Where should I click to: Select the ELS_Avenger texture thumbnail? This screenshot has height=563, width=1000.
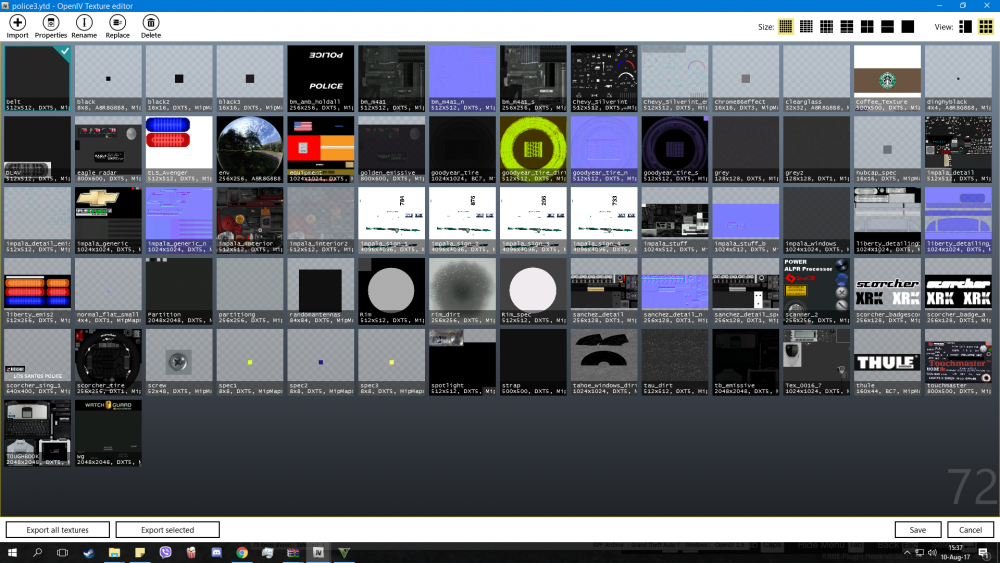point(179,147)
